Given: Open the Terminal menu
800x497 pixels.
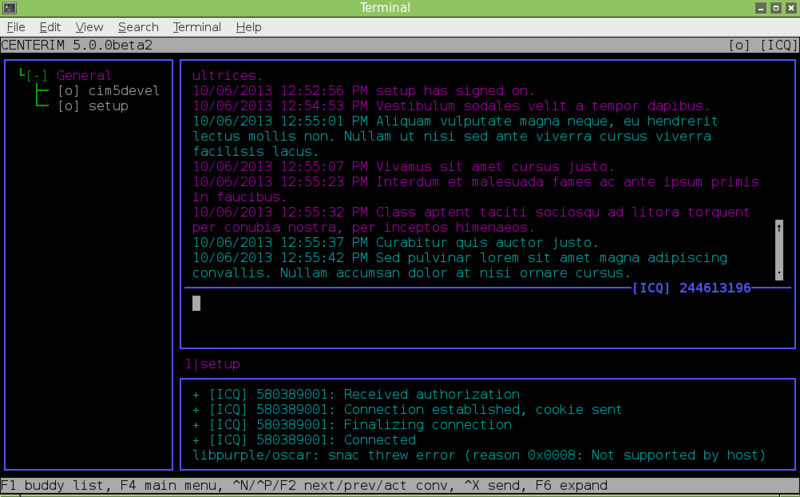Looking at the screenshot, I should pos(197,27).
